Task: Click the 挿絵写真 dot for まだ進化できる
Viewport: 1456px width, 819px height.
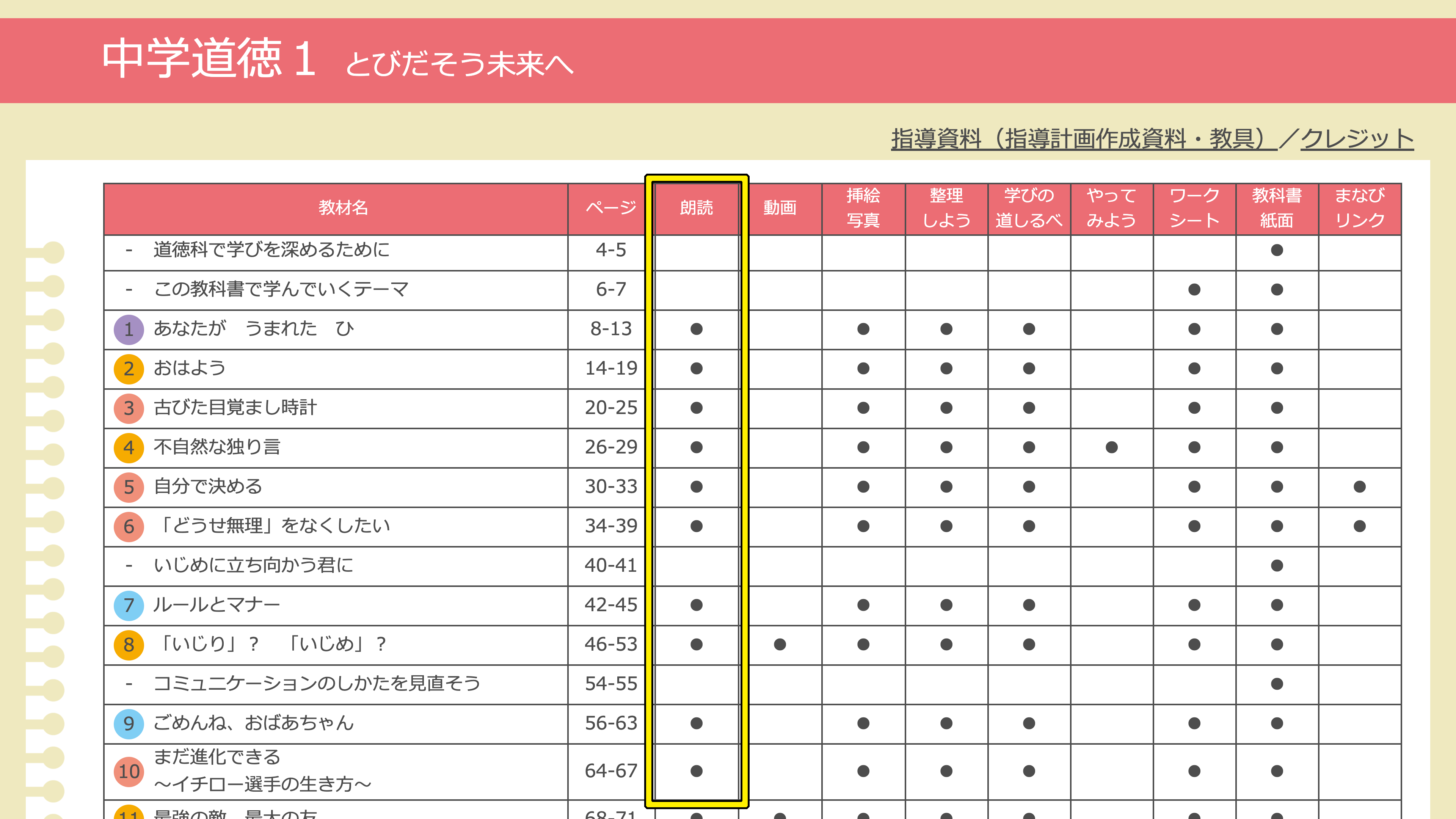Action: click(863, 771)
